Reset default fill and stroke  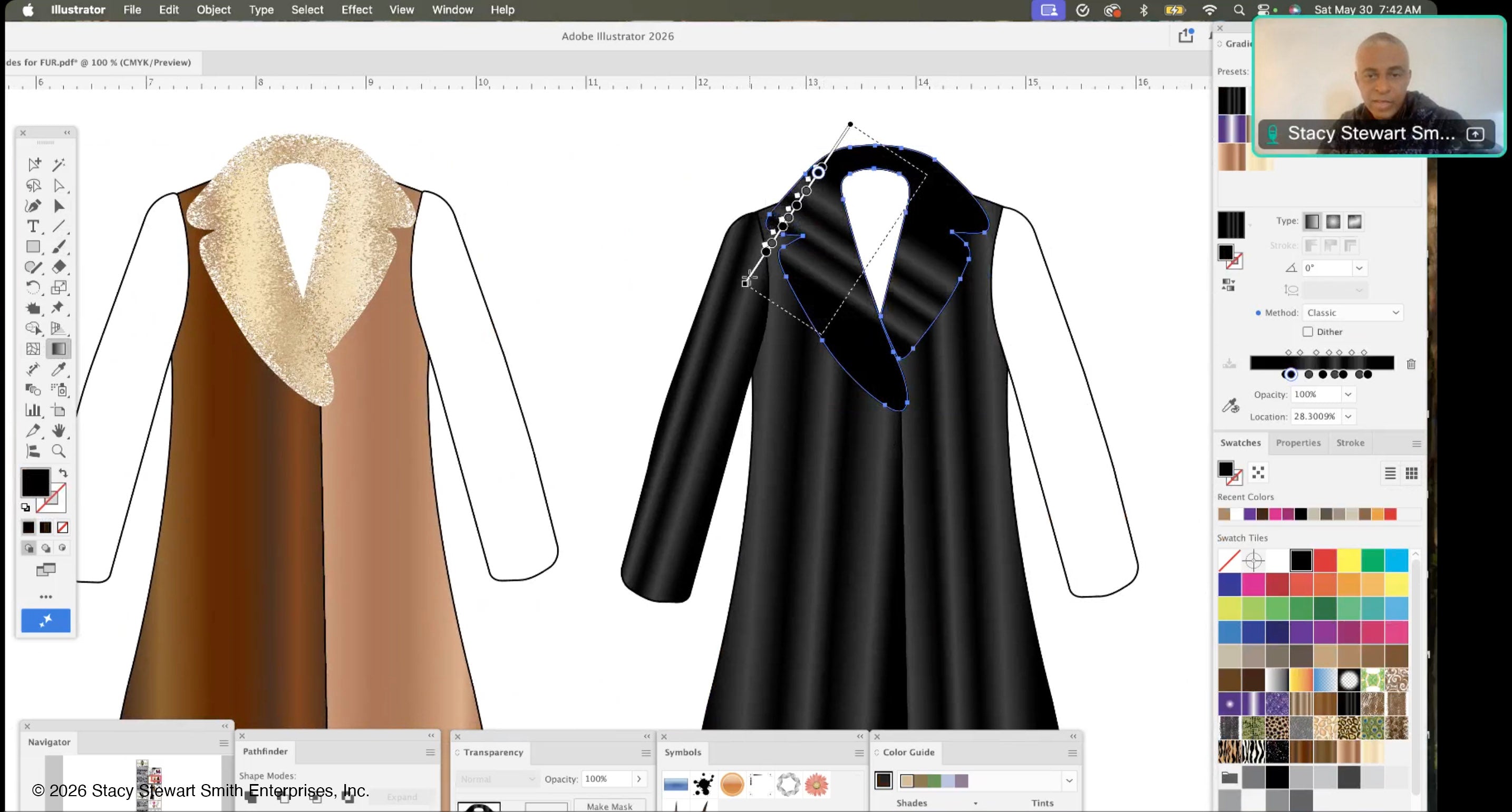pos(25,507)
